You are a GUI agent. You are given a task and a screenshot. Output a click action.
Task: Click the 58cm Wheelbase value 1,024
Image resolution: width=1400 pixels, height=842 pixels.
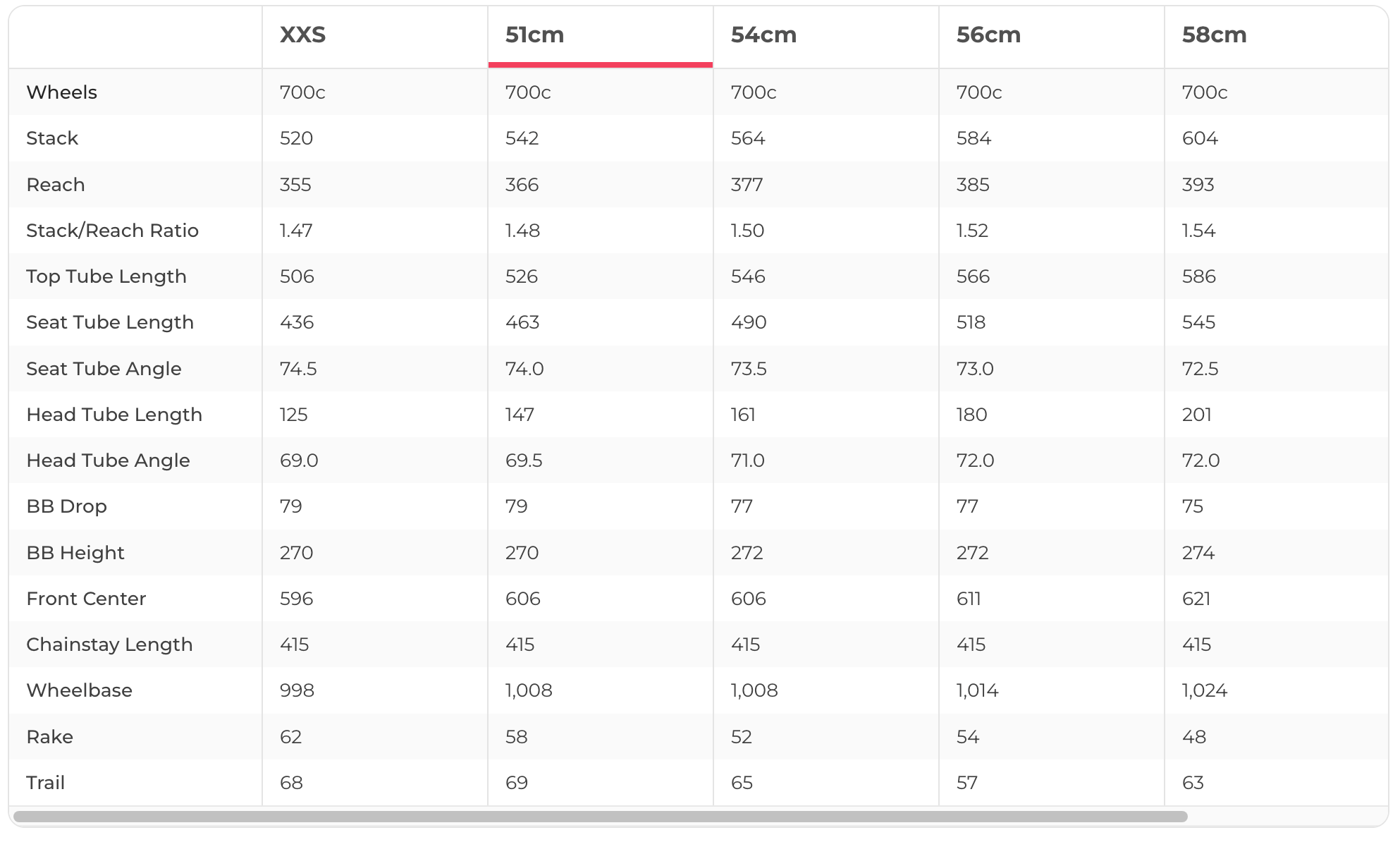pos(1204,690)
